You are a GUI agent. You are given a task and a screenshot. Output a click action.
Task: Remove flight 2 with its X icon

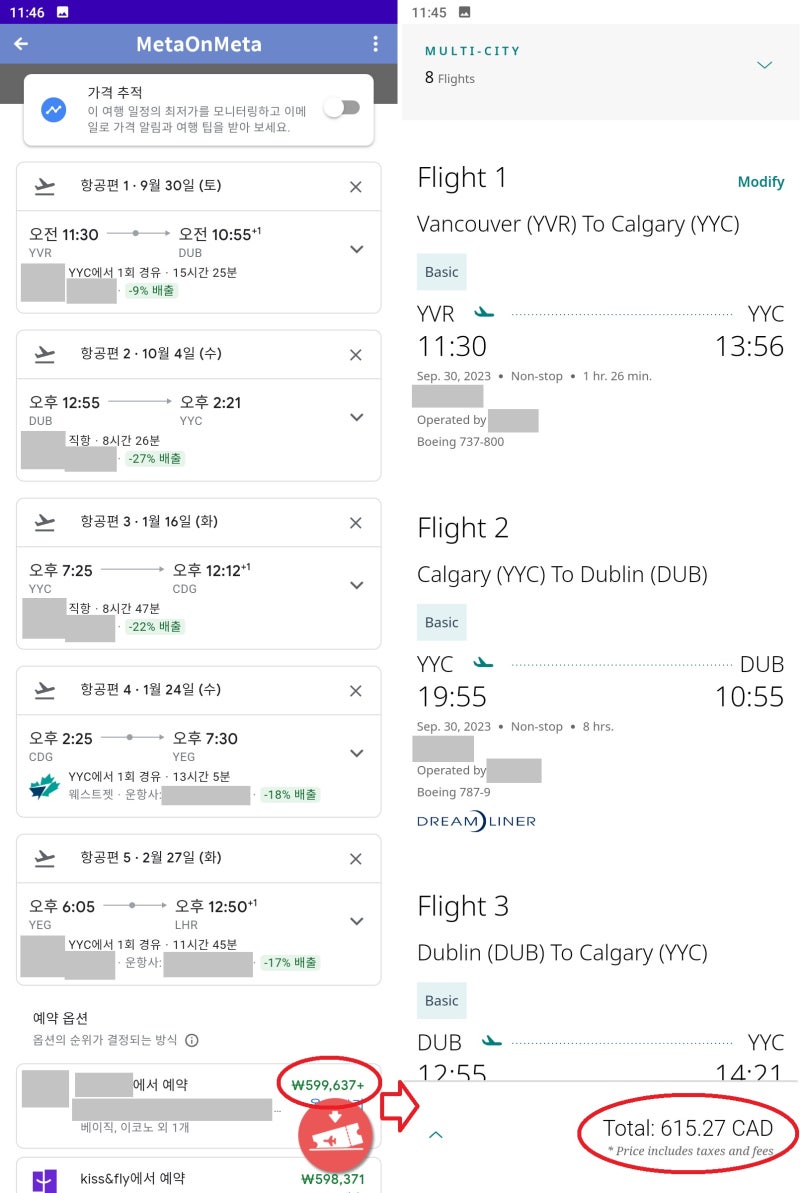coord(355,355)
